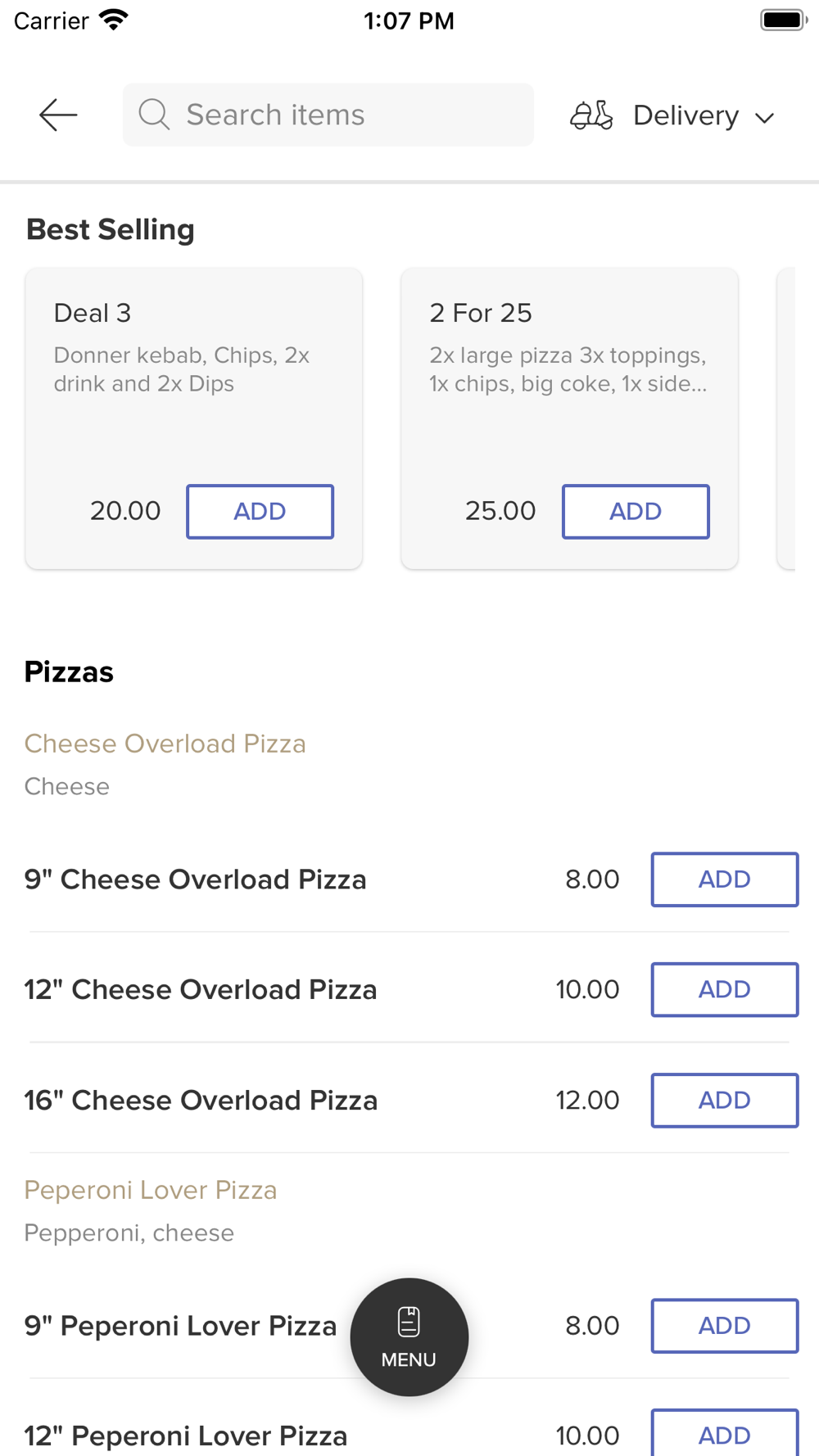Add 16" Cheese Overload Pizza

click(x=724, y=1100)
